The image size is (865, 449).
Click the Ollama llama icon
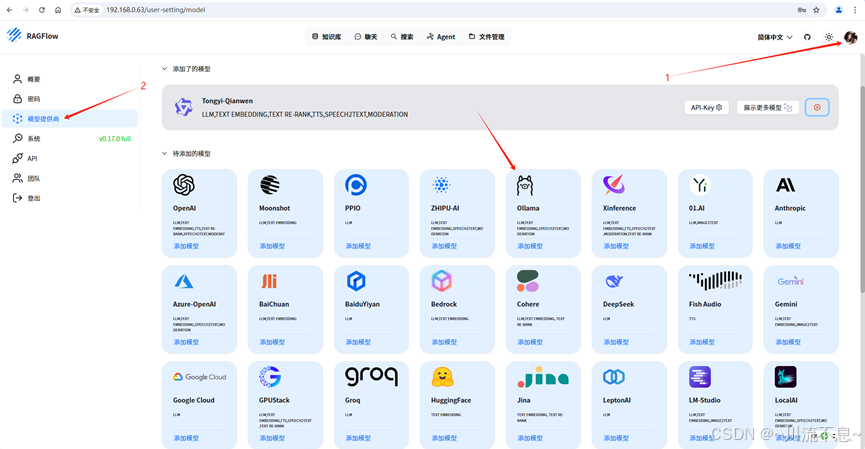[x=525, y=185]
